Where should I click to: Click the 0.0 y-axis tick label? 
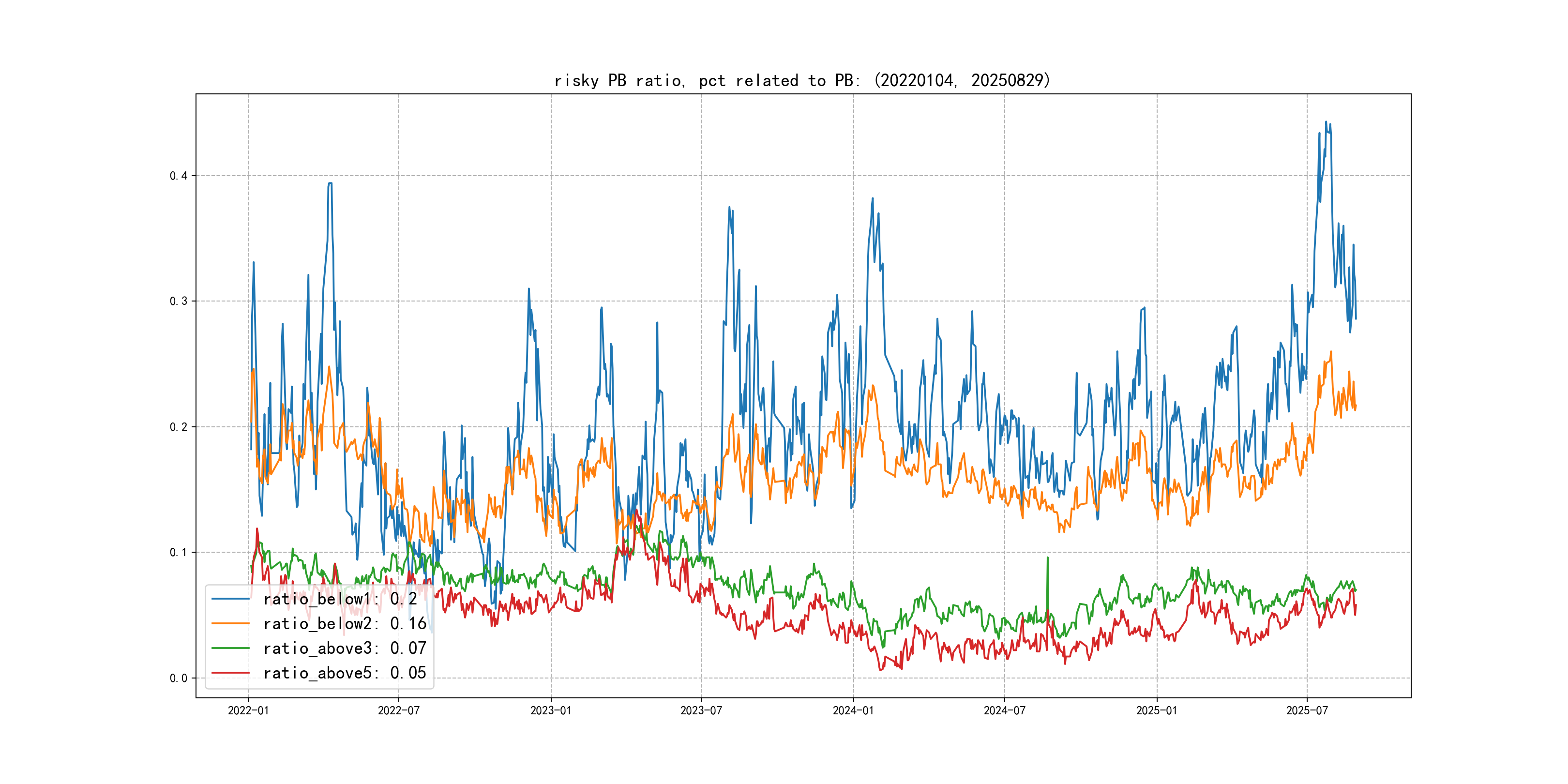(x=178, y=678)
